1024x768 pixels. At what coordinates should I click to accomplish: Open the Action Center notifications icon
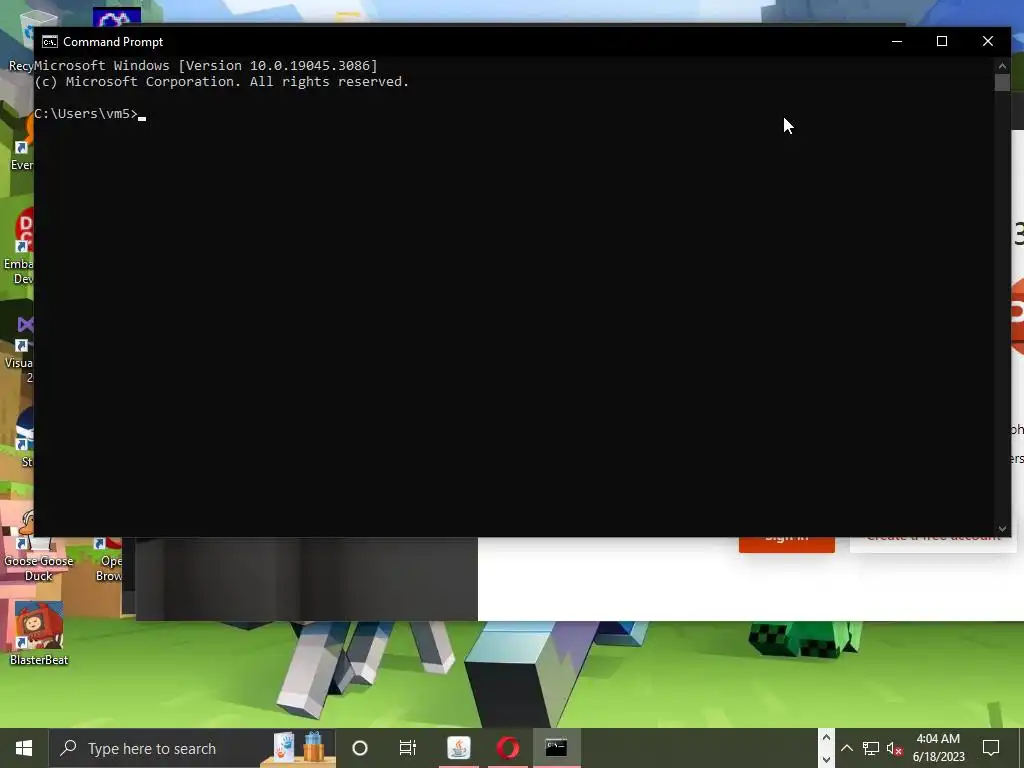(x=991, y=748)
